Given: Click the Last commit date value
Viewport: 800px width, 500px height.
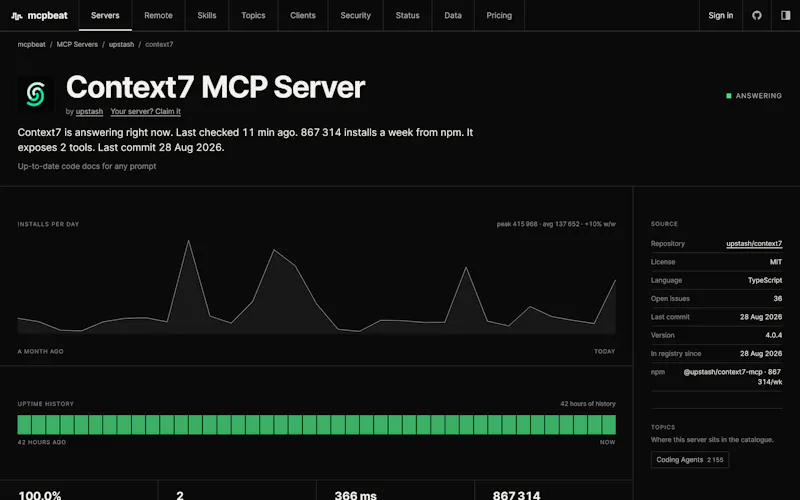Looking at the screenshot, I should [761, 317].
